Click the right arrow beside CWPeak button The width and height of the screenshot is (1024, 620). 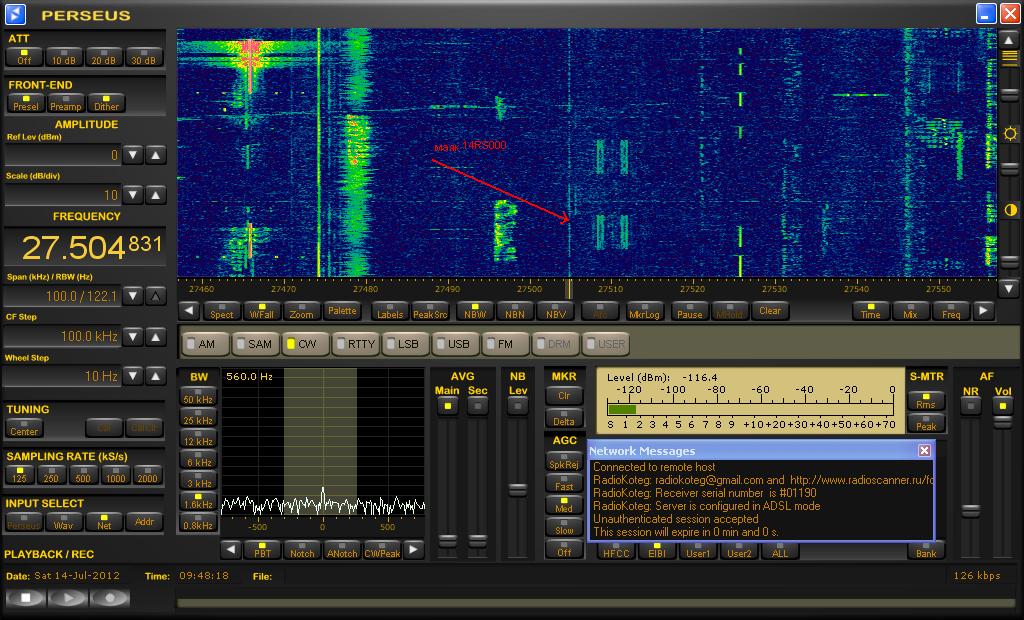coord(413,549)
